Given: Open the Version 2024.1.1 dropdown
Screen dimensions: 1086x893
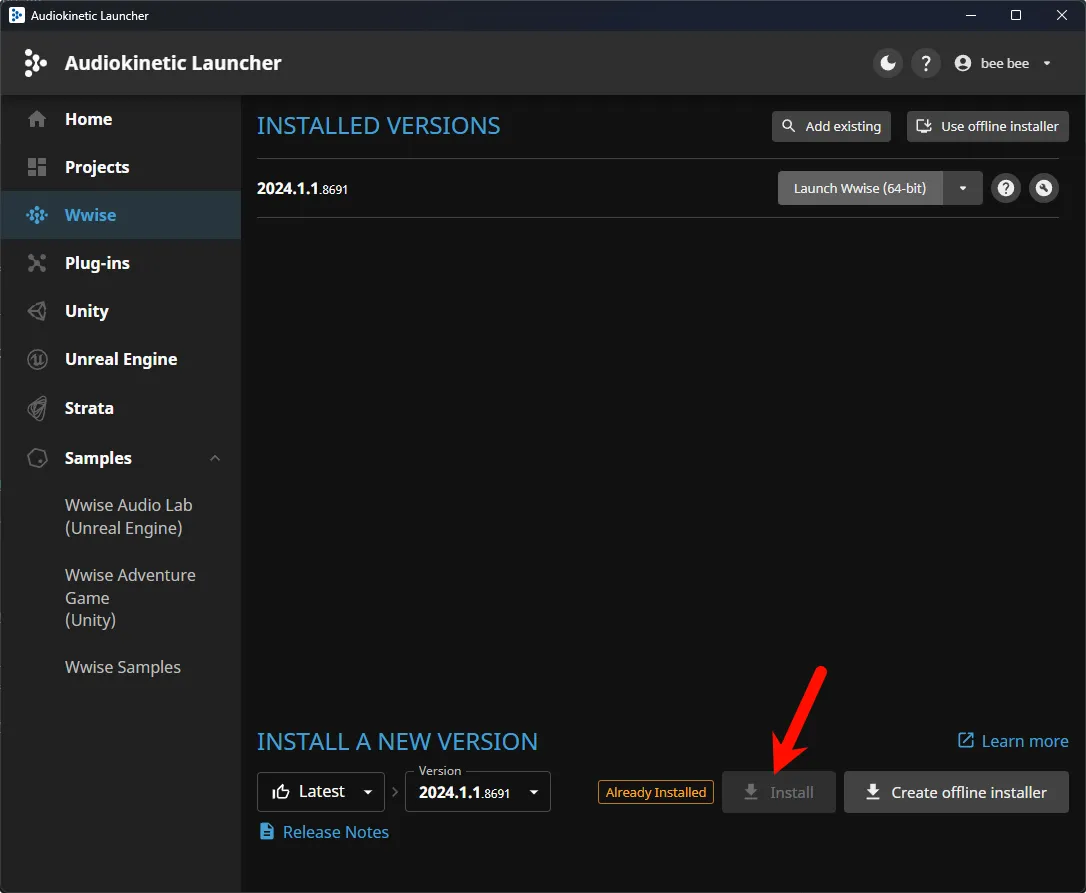Looking at the screenshot, I should [477, 792].
